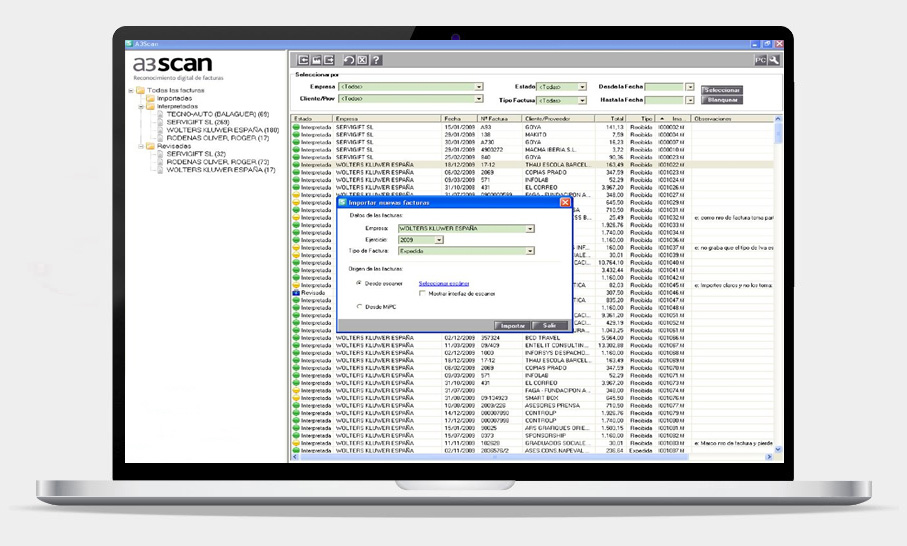Select the Desde escaner radio button
The image size is (907, 546).
coord(359,284)
